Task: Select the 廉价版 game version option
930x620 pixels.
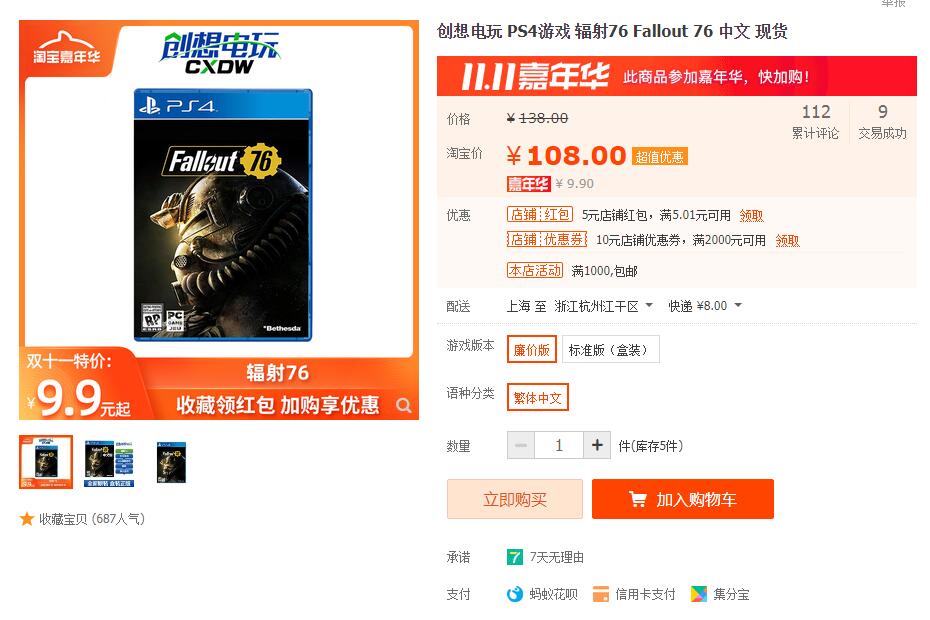Action: [531, 349]
